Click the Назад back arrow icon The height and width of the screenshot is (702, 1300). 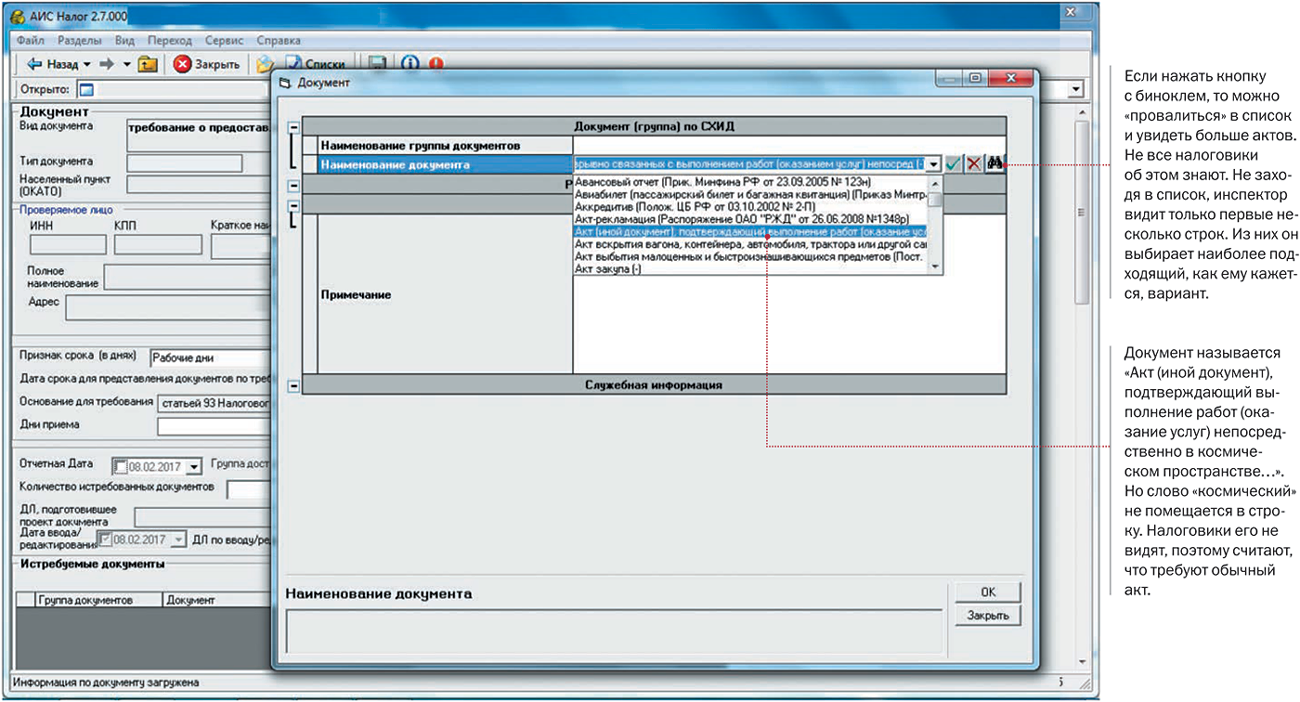click(34, 64)
